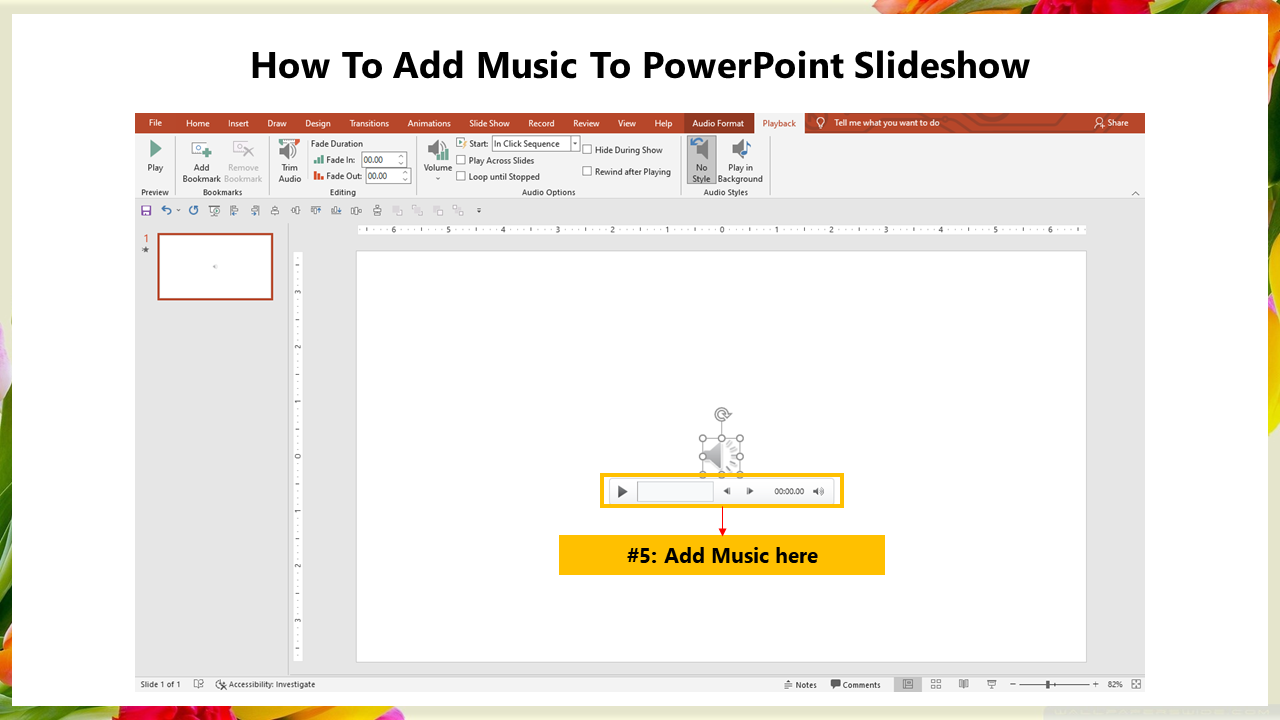This screenshot has height=720, width=1280.
Task: Choose Play in Background audio style
Action: click(740, 160)
